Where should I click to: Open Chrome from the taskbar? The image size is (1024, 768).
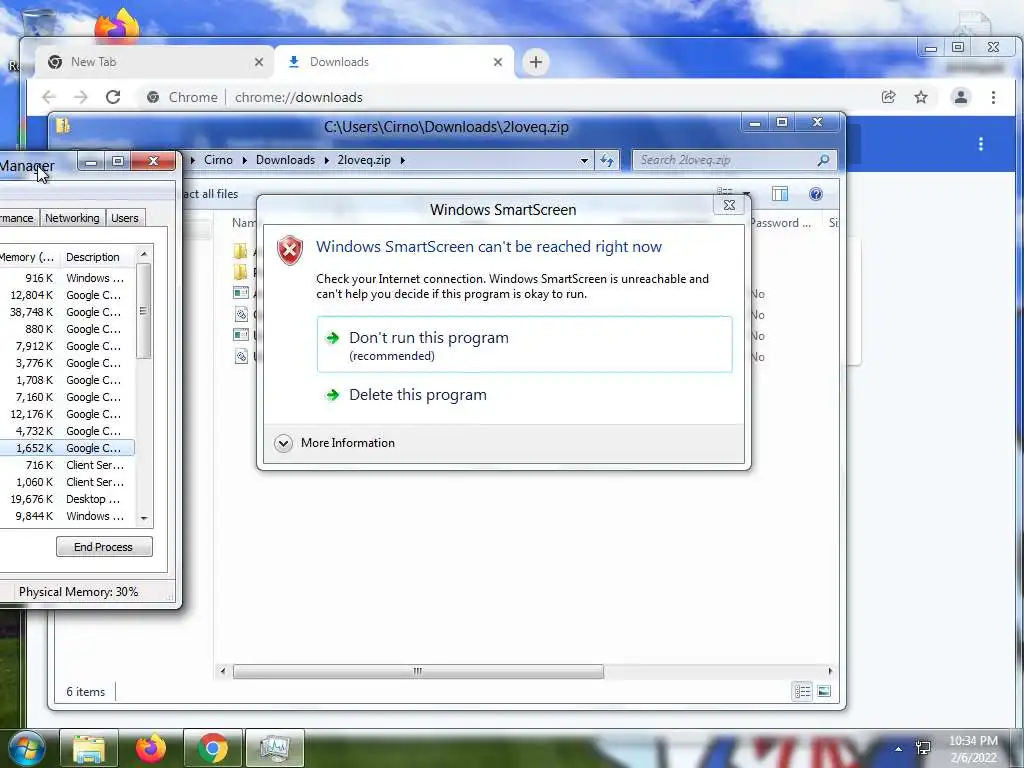point(213,748)
